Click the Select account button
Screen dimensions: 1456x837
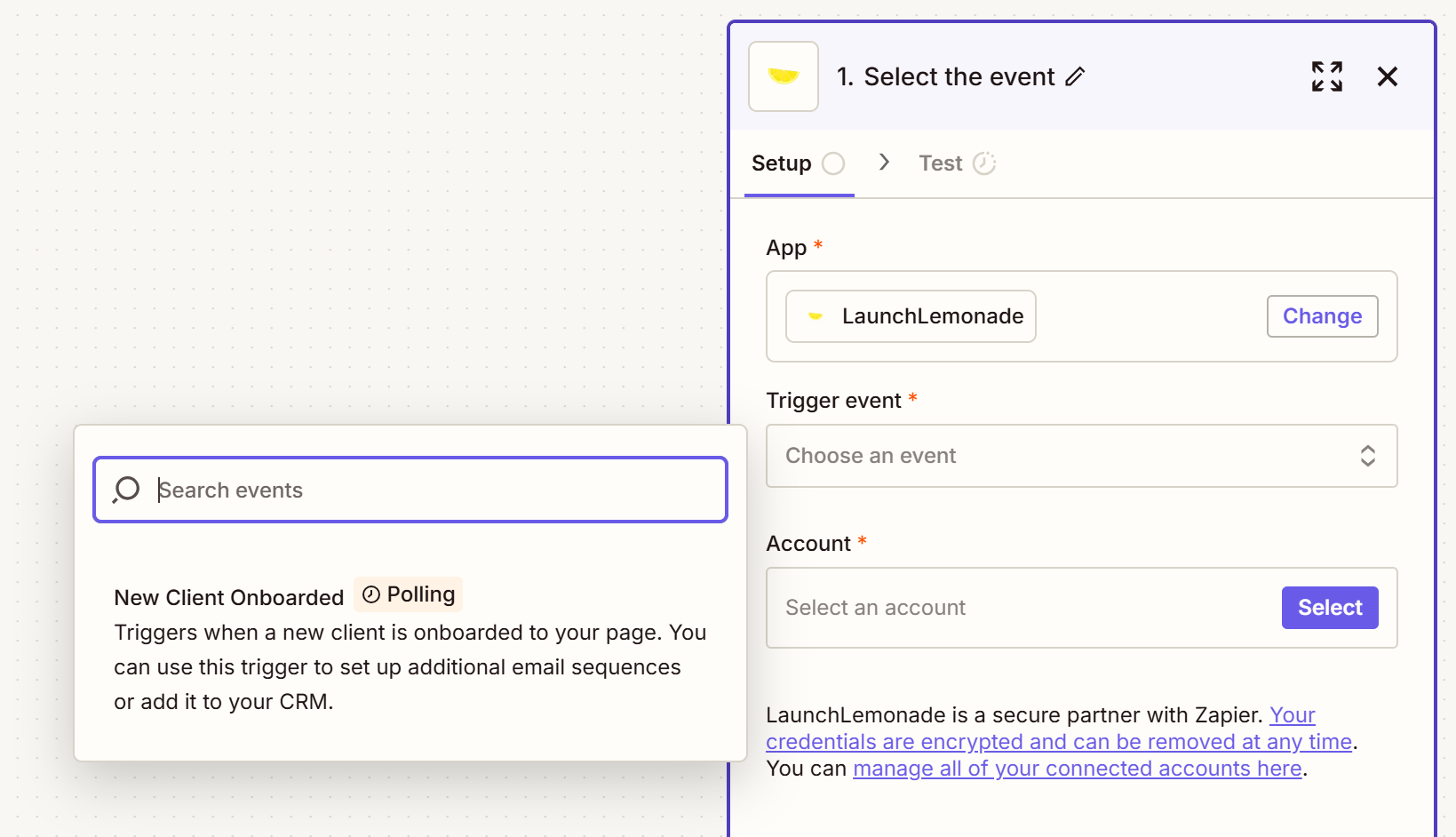pos(1329,608)
